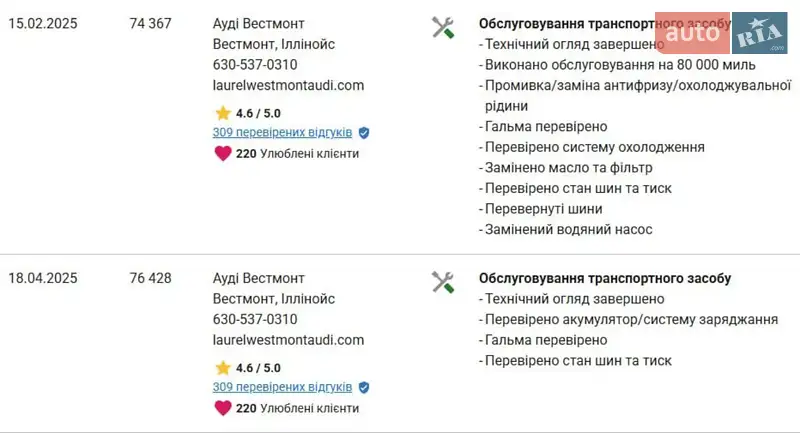Click phone number 630-537-0310 in the 18.04.2025 record

coord(255,319)
